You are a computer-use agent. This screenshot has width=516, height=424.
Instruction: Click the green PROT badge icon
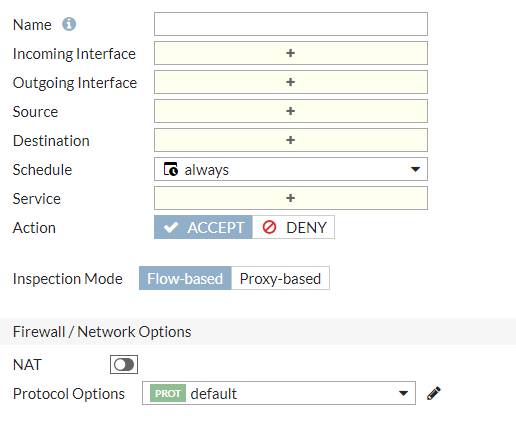[x=168, y=393]
